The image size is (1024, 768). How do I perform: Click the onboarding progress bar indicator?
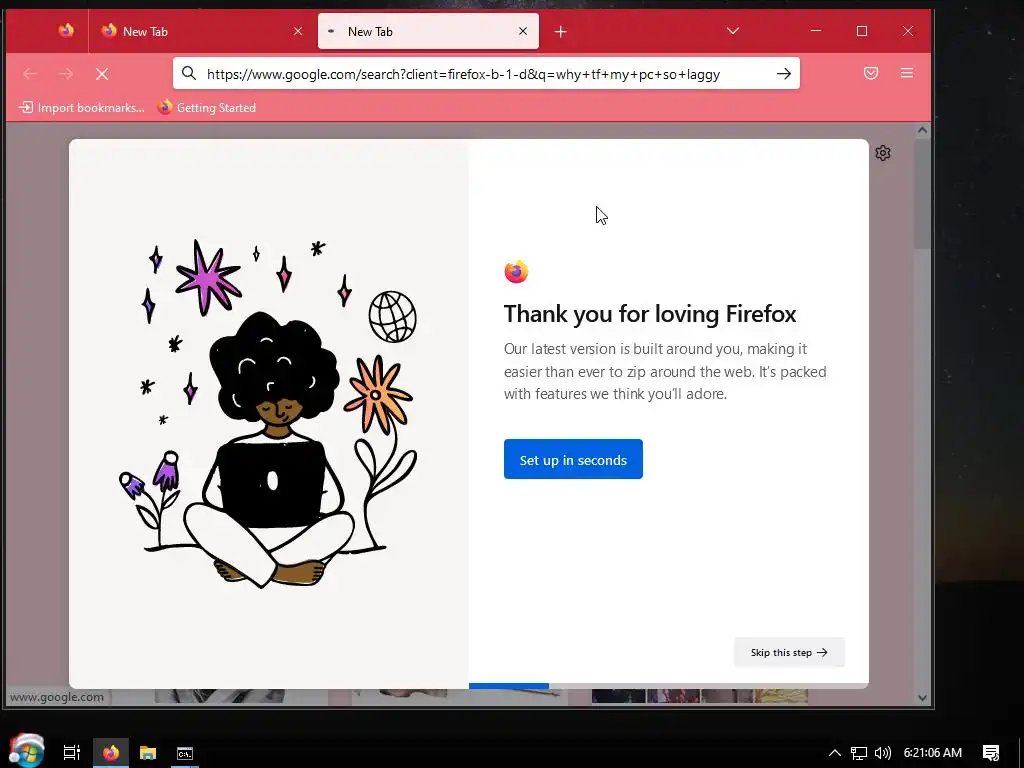[x=509, y=686]
